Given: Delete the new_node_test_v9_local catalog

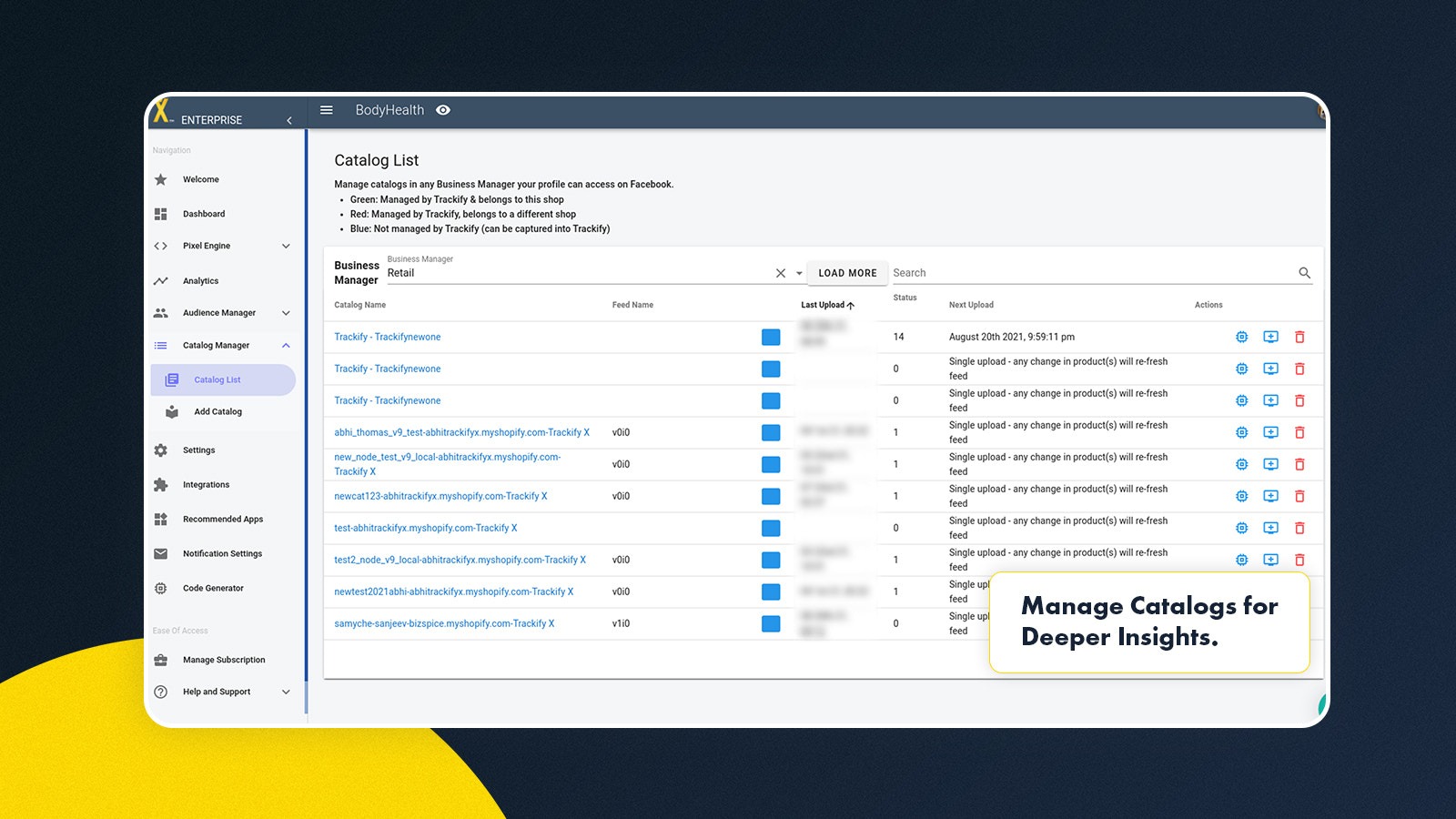Looking at the screenshot, I should tap(1299, 464).
